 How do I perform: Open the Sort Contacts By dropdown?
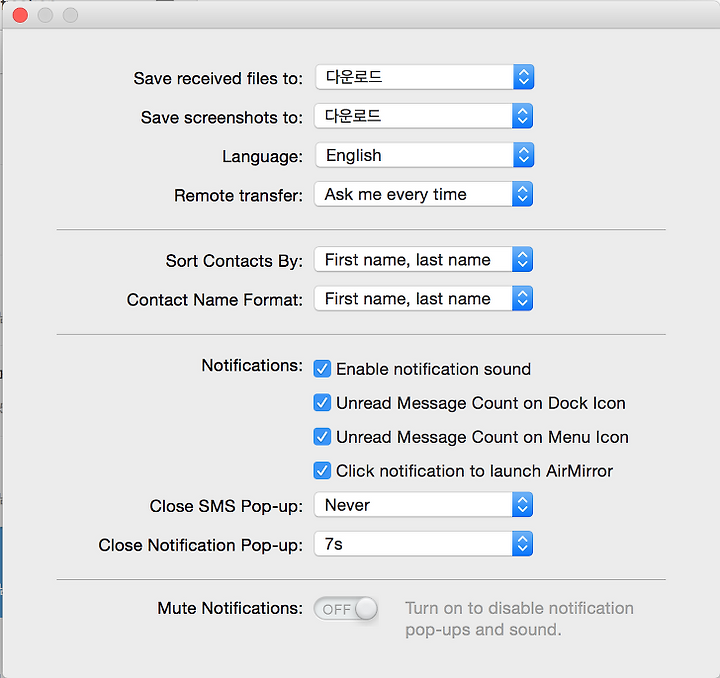423,259
